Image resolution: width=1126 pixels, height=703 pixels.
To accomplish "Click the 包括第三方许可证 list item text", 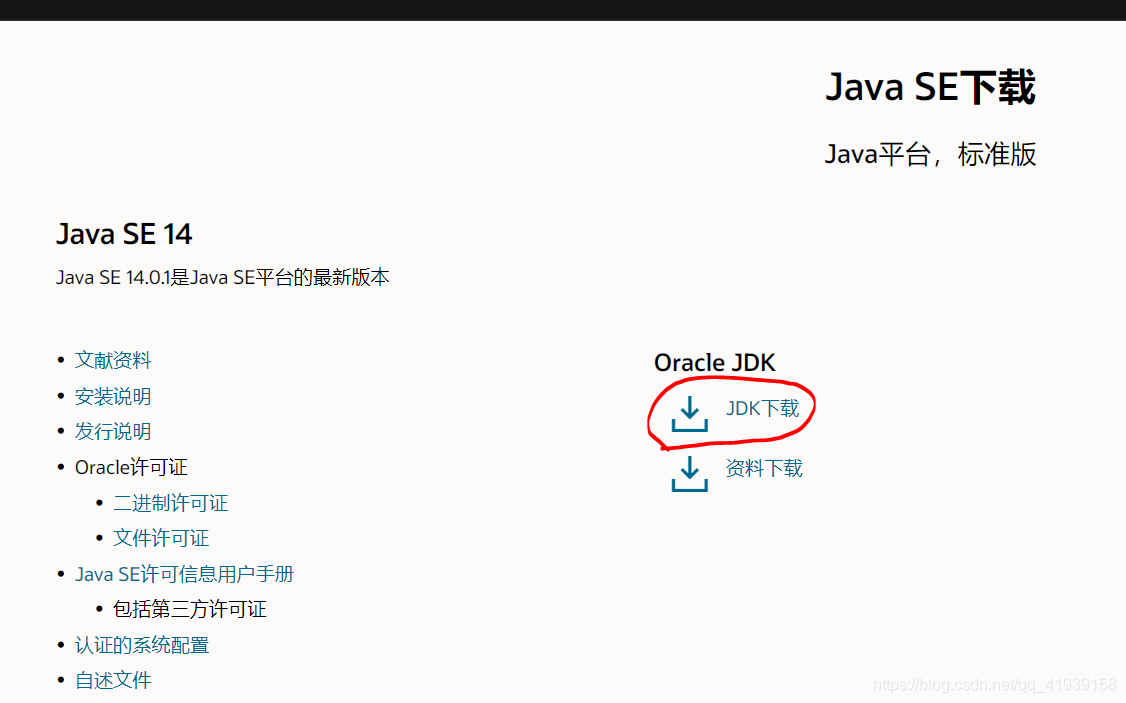I will (x=190, y=609).
